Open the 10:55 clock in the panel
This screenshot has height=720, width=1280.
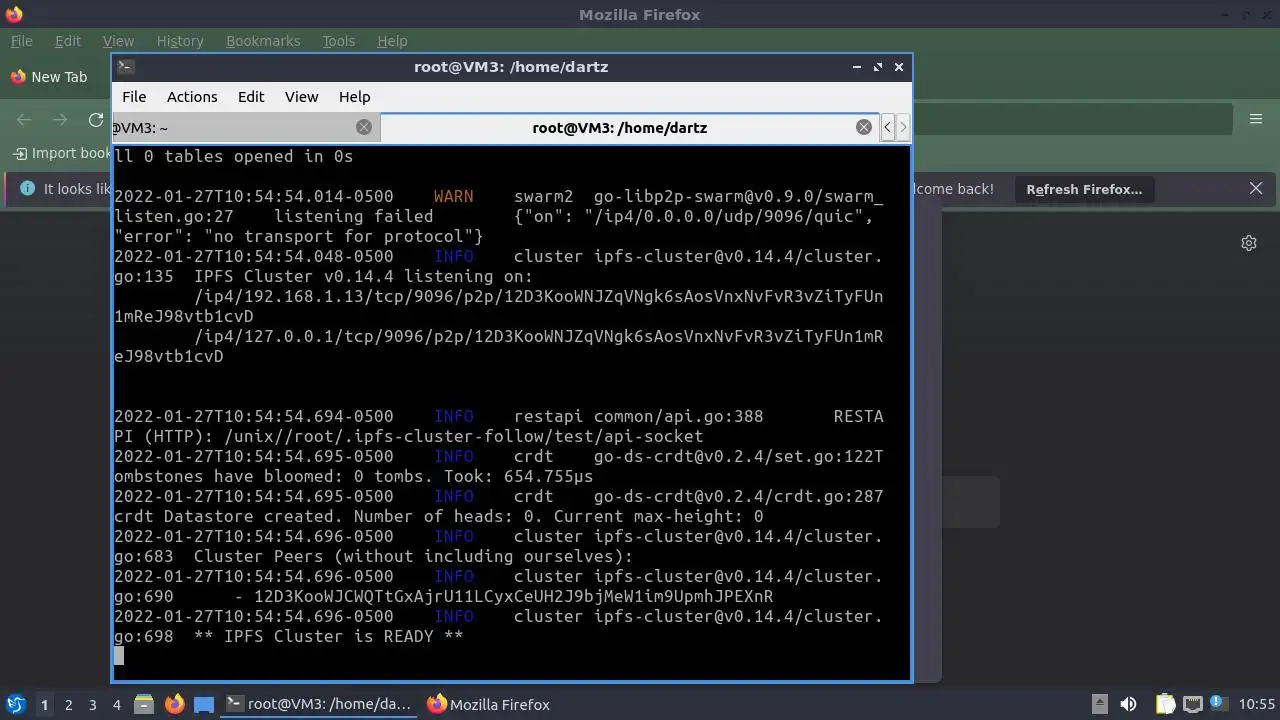tap(1257, 704)
